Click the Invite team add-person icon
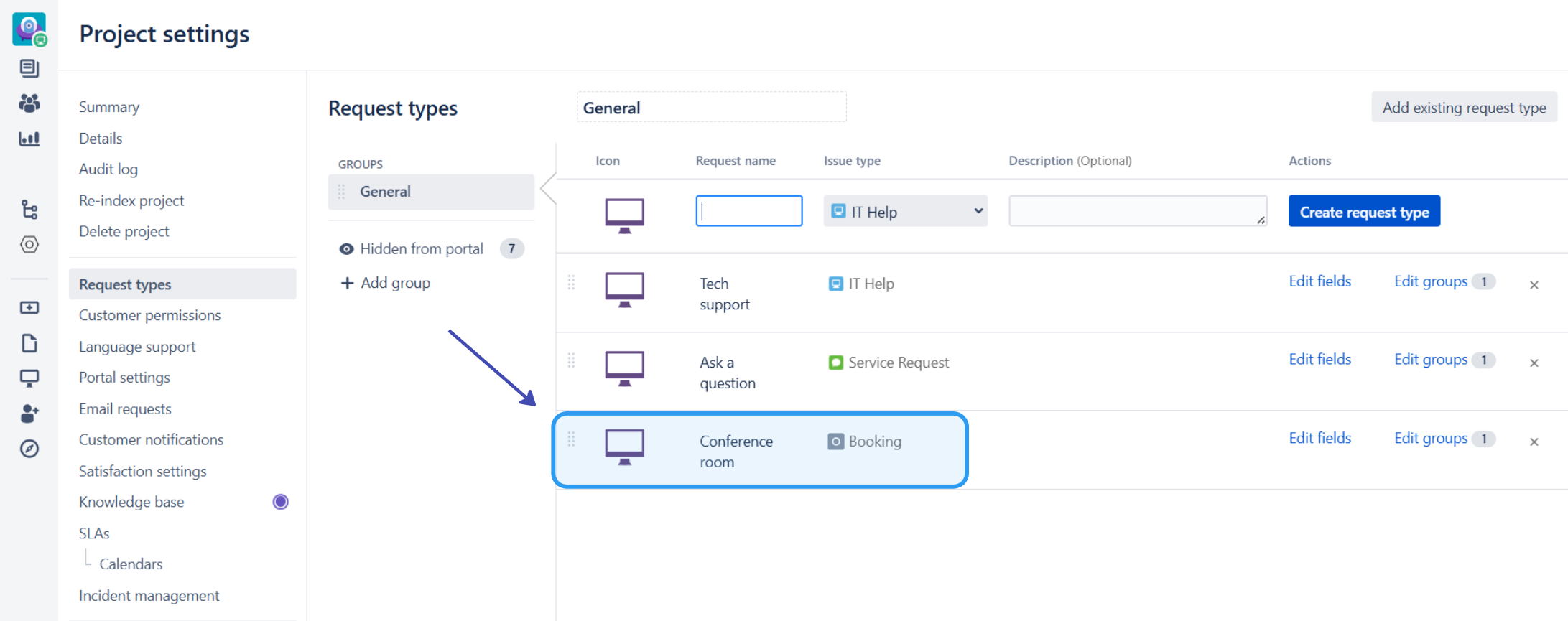This screenshot has height=621, width=1568. 29,414
